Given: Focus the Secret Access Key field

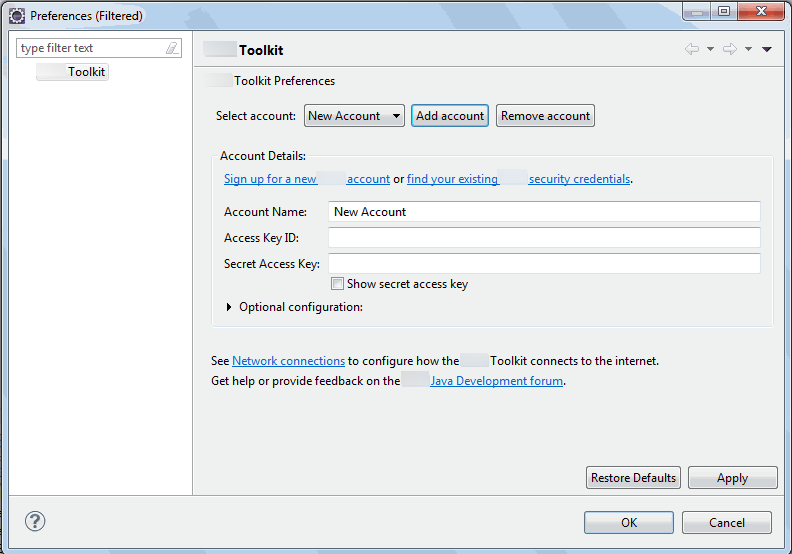Looking at the screenshot, I should tap(544, 264).
